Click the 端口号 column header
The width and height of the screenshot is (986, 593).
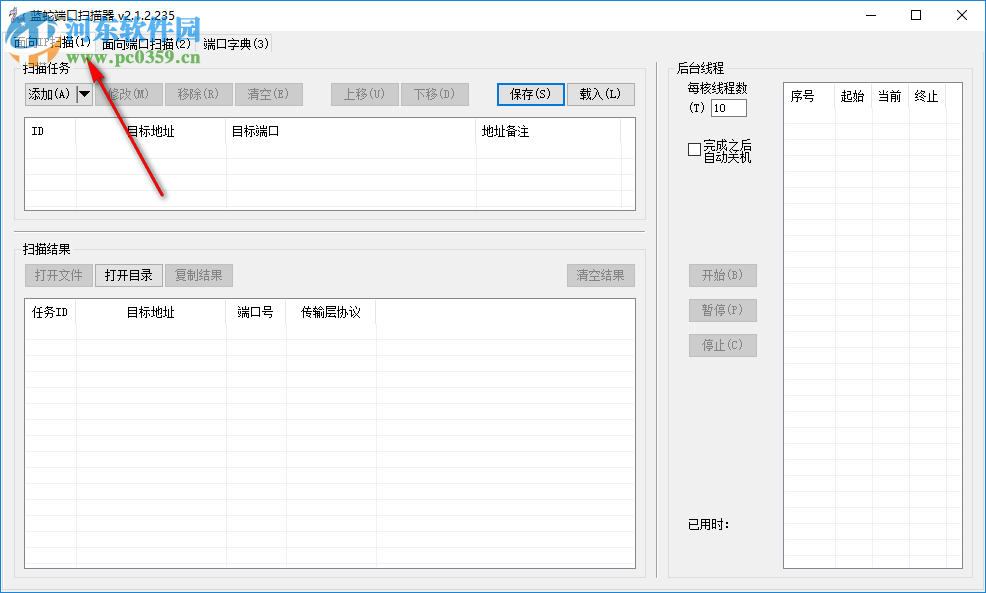(x=256, y=313)
